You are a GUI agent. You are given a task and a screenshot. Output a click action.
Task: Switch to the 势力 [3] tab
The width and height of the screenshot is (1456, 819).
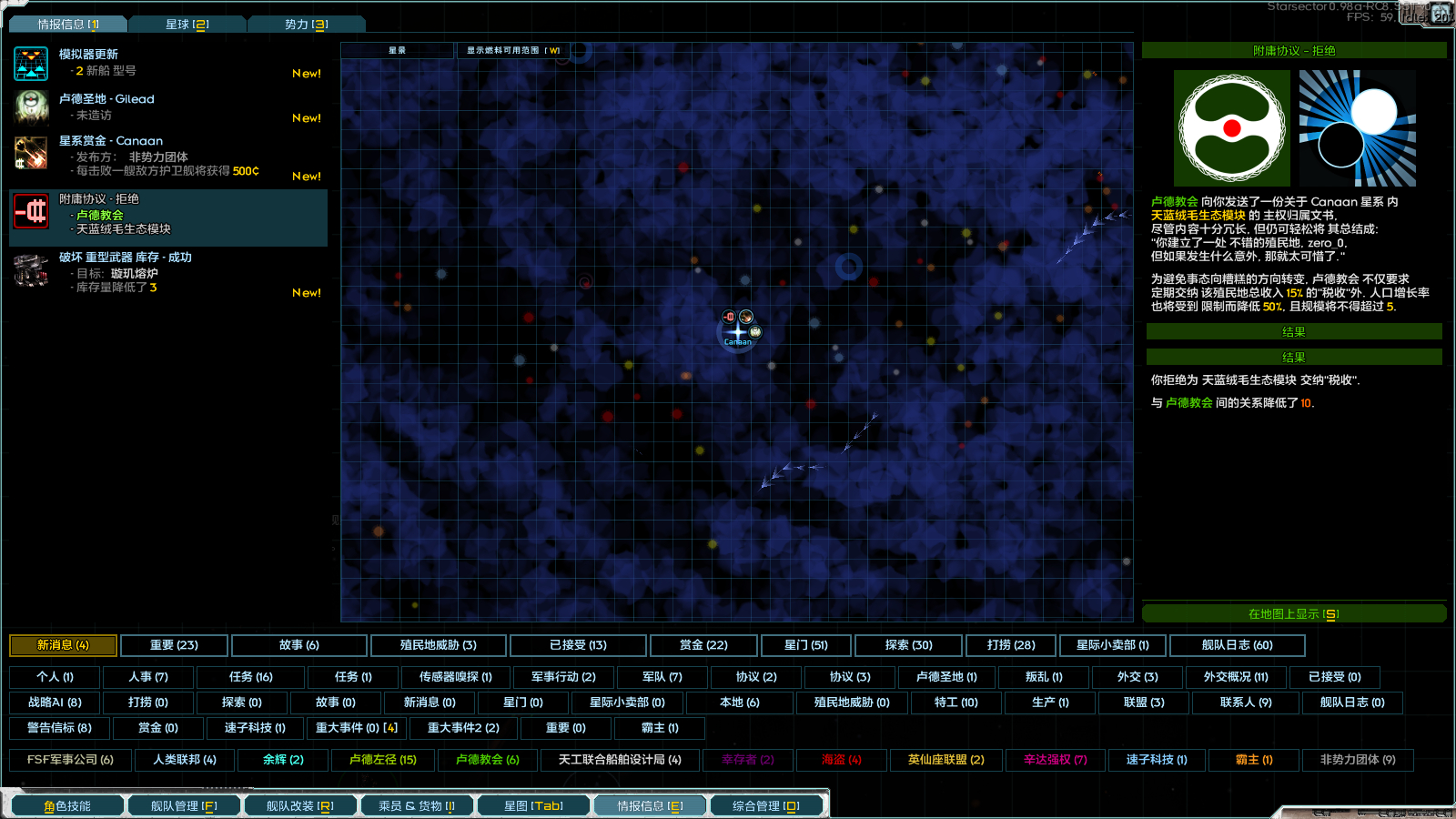click(307, 25)
